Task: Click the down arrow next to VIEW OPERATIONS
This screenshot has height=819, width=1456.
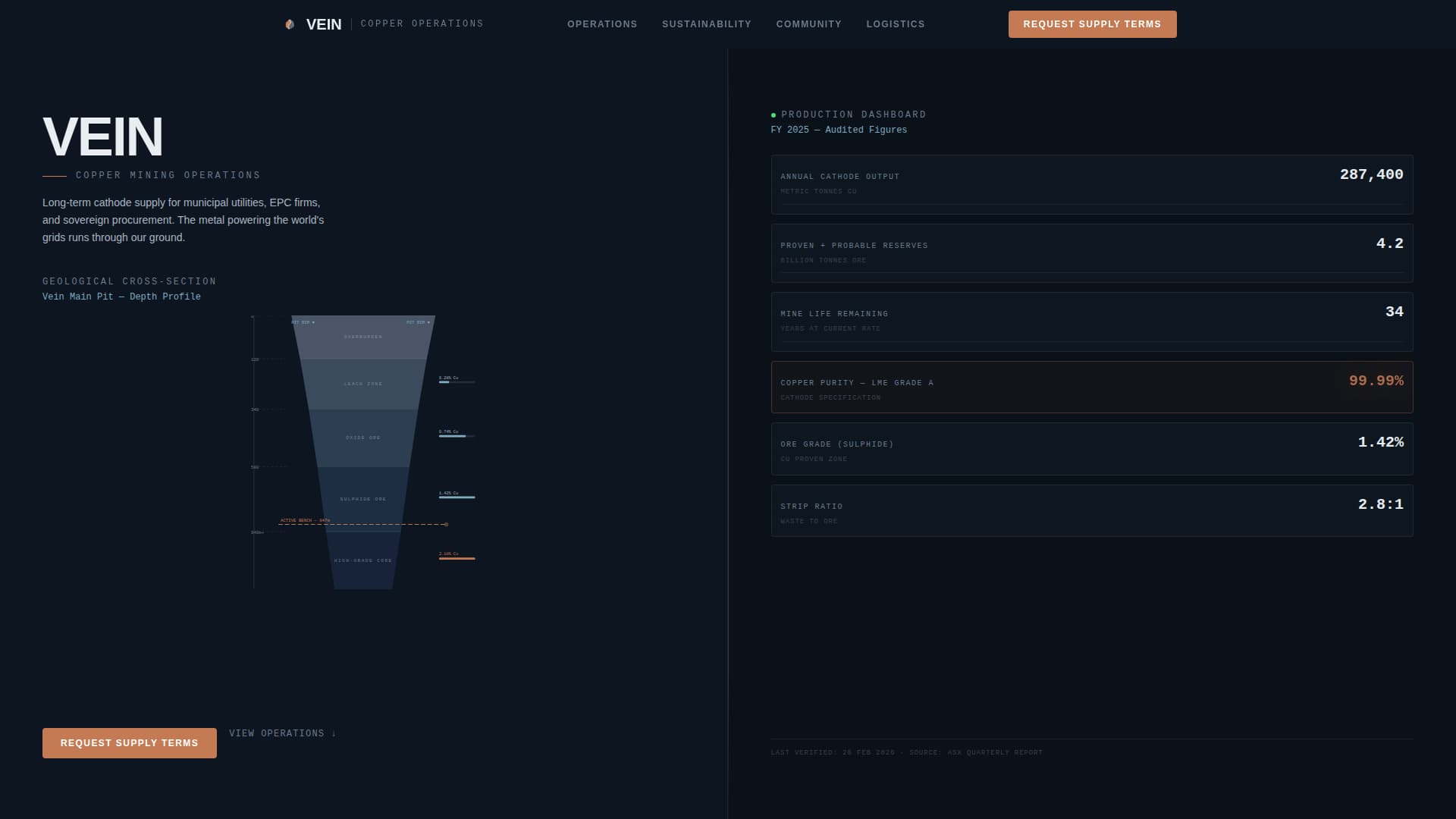Action: (x=333, y=733)
